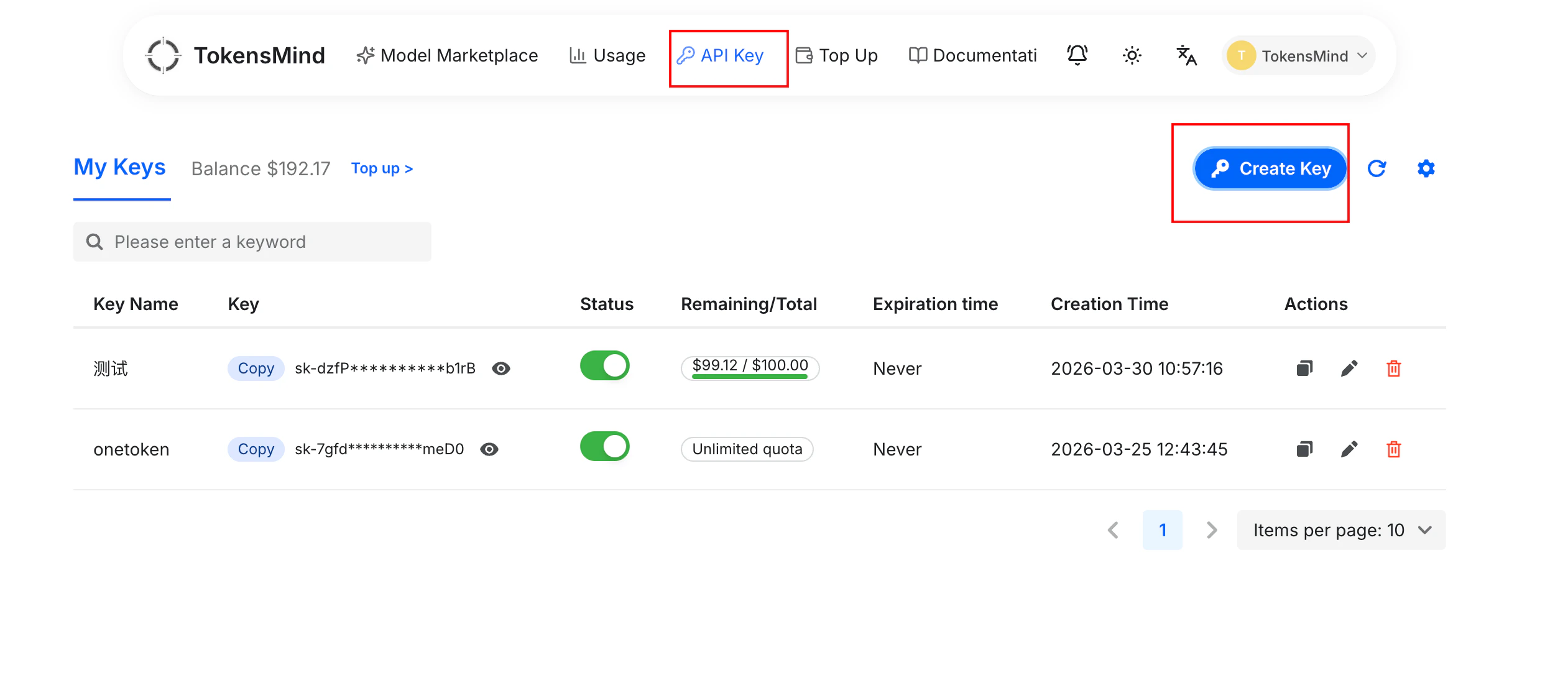
Task: Click the Actions column header
Action: point(1316,304)
